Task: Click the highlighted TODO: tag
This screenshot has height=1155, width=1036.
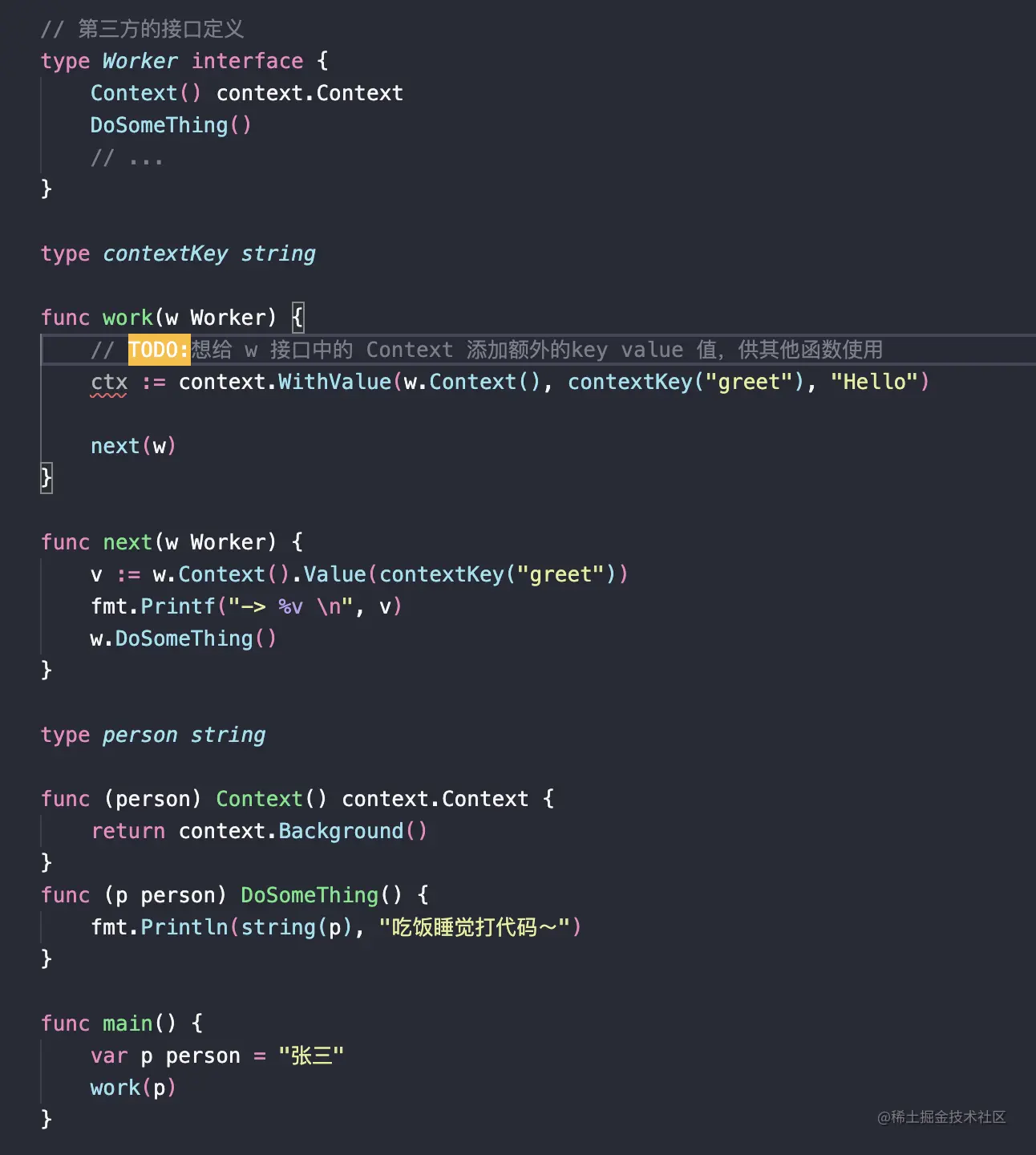Action: click(x=159, y=350)
